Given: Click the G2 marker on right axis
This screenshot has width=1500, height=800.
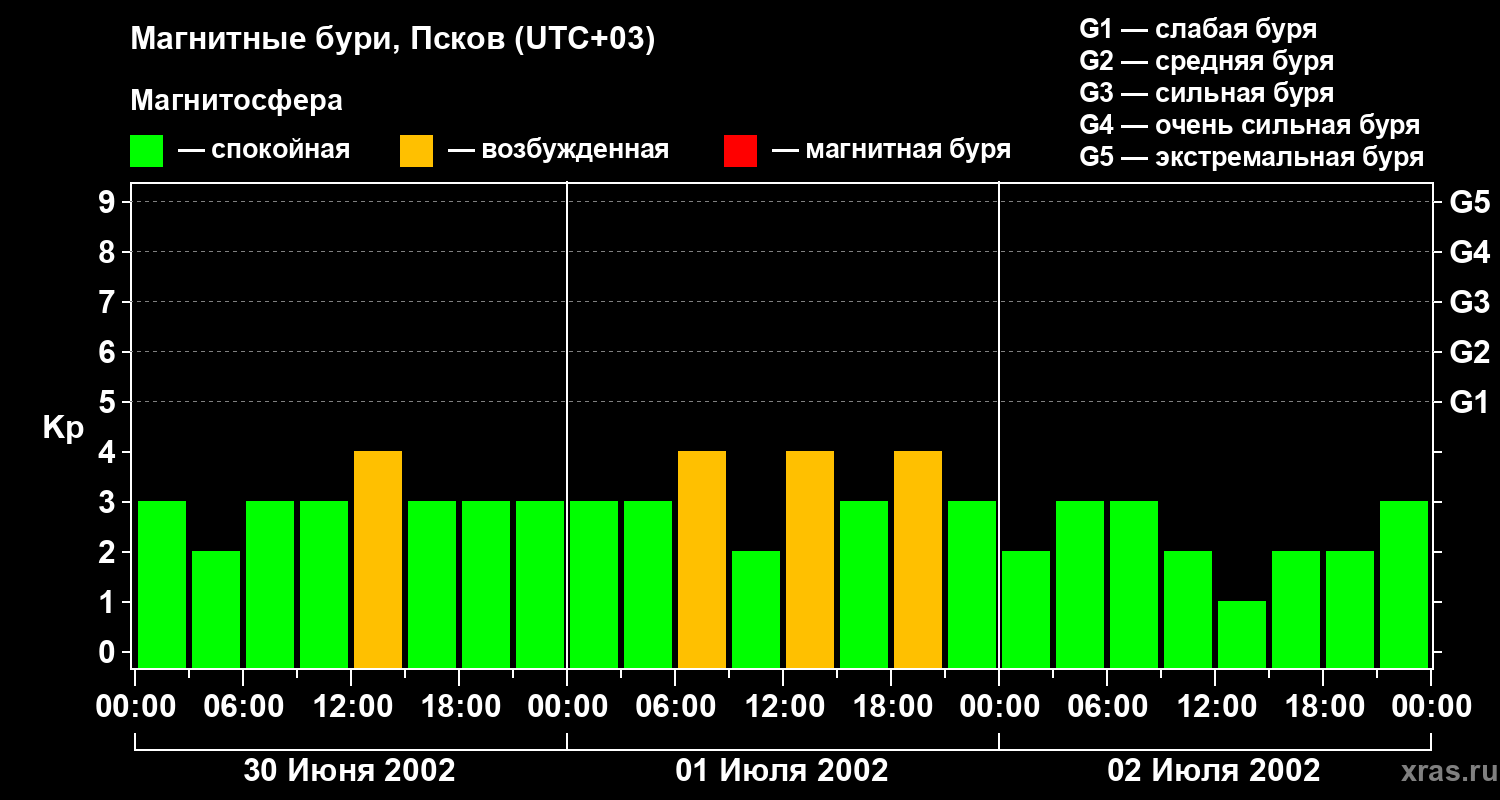Looking at the screenshot, I should pyautogui.click(x=1470, y=352).
